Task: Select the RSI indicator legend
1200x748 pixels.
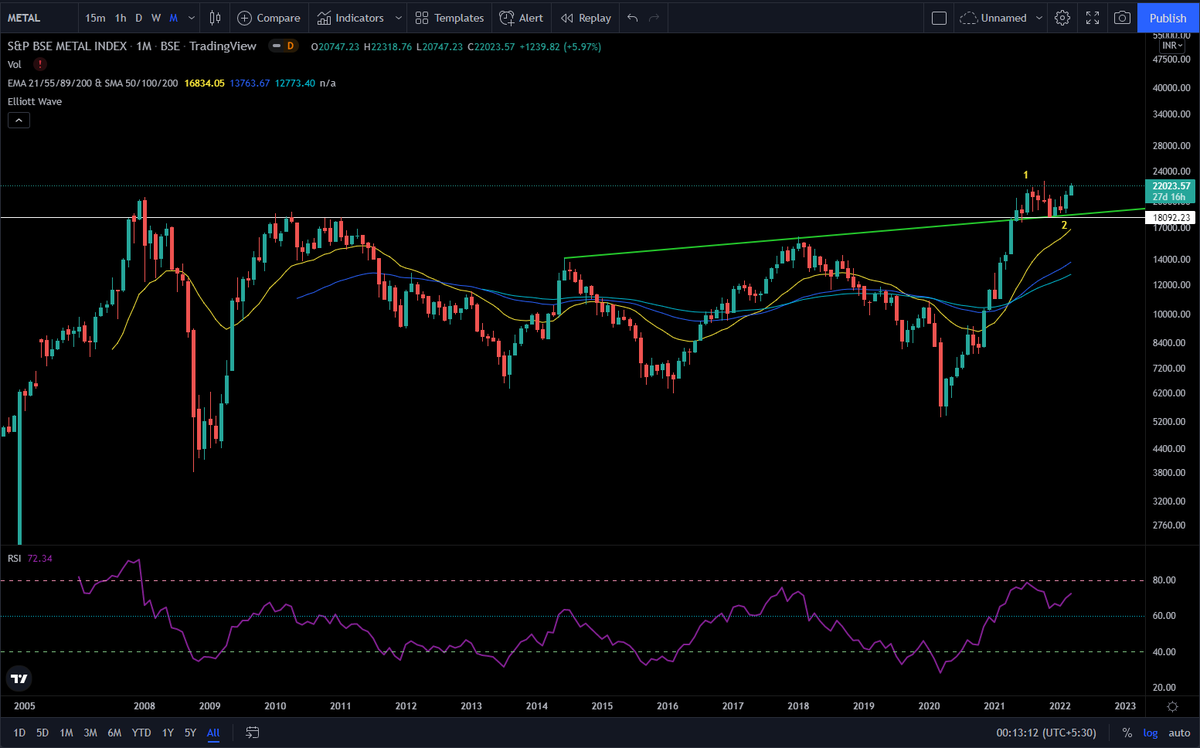Action: pos(15,557)
